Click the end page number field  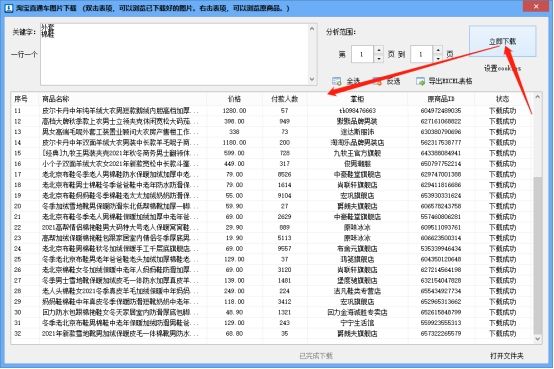(422, 54)
